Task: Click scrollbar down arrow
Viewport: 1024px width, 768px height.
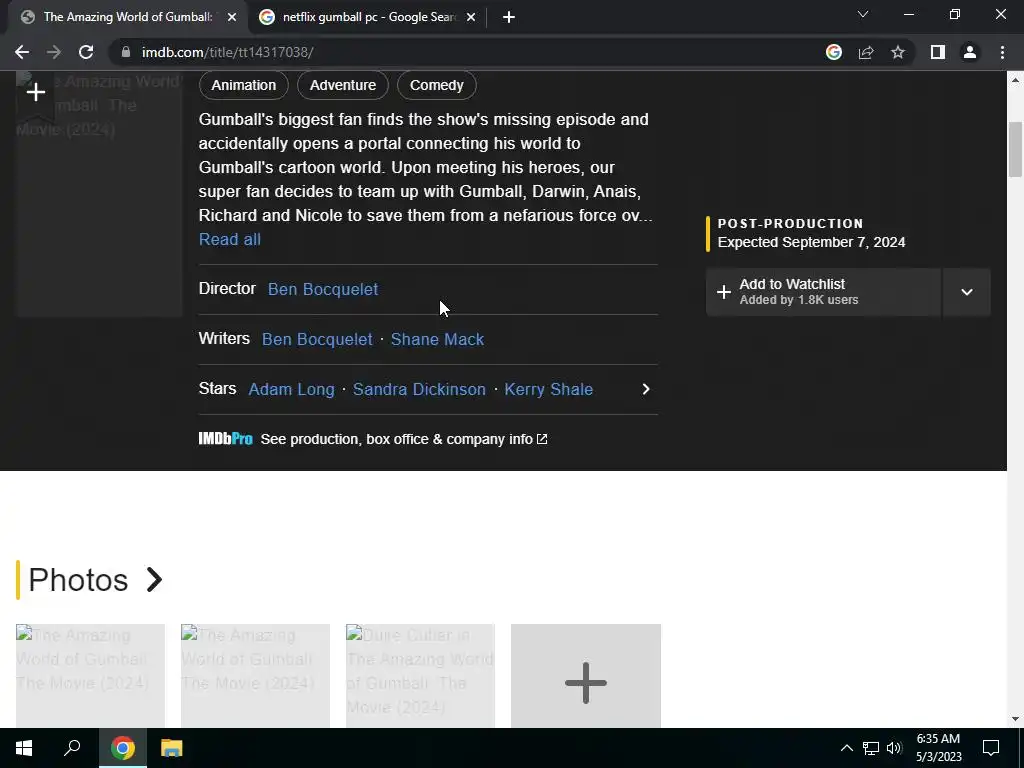Action: [1015, 720]
